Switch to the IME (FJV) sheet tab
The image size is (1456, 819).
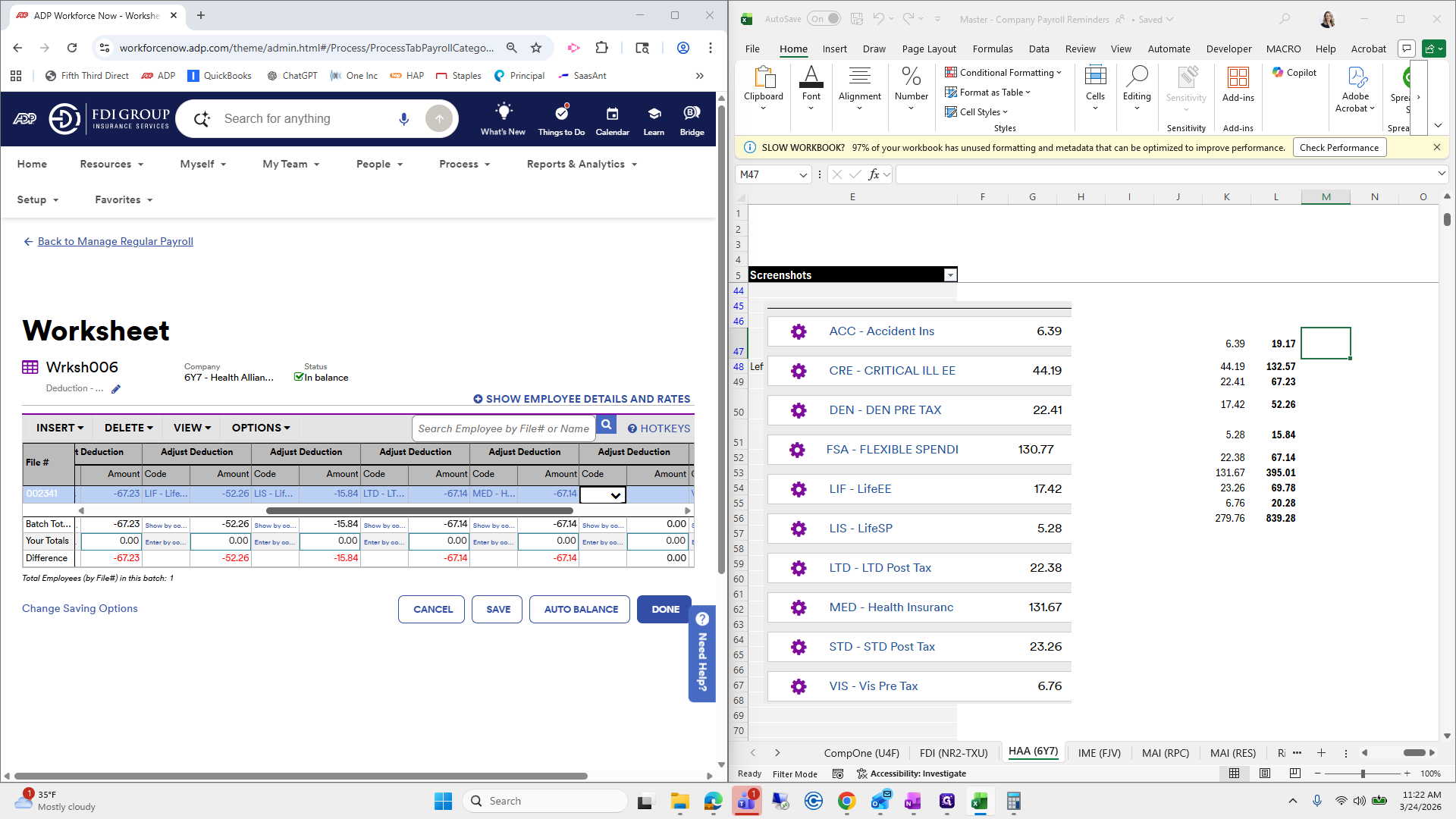[x=1098, y=753]
